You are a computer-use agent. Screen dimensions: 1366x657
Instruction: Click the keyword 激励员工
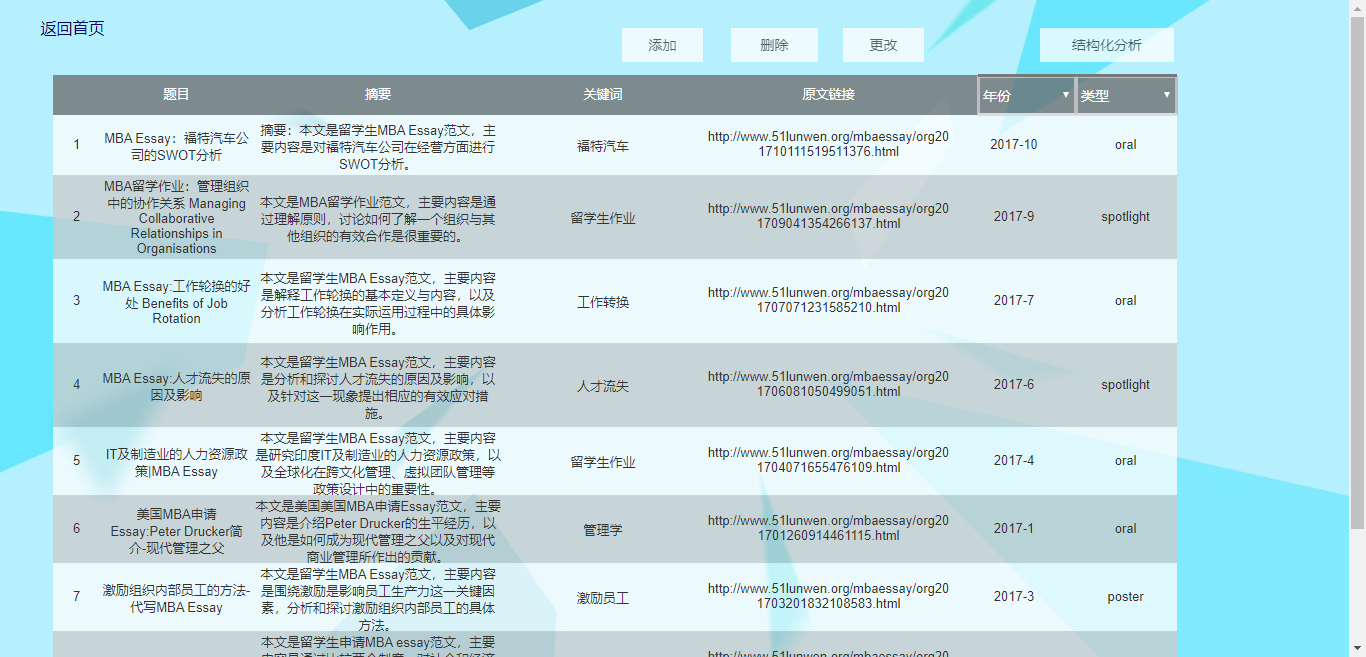coord(603,598)
